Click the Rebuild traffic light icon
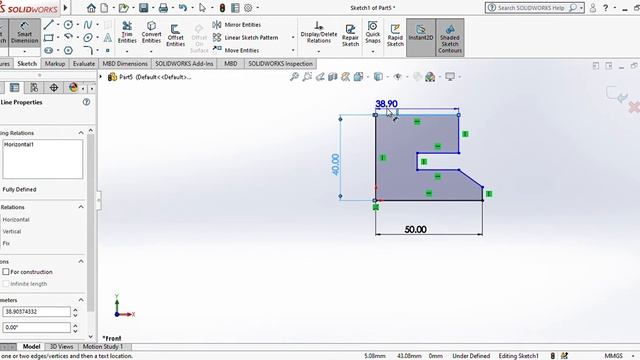The width and height of the screenshot is (640, 360). coord(222,8)
